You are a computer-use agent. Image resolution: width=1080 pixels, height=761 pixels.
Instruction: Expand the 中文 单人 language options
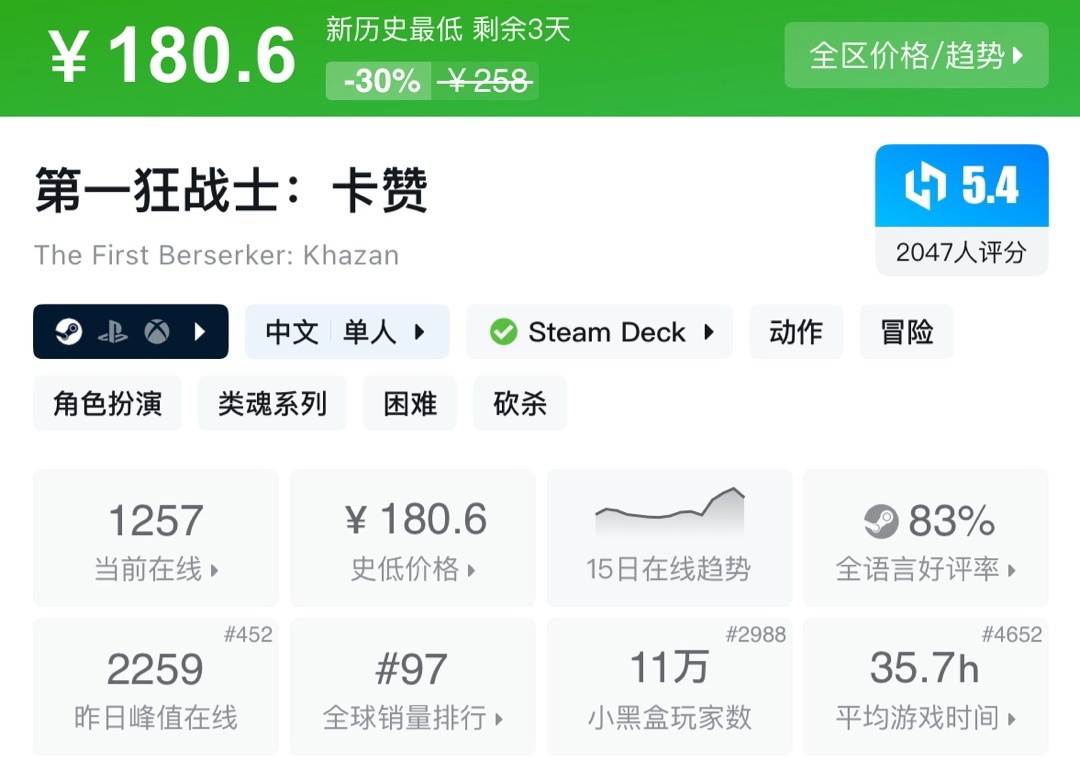tap(347, 332)
